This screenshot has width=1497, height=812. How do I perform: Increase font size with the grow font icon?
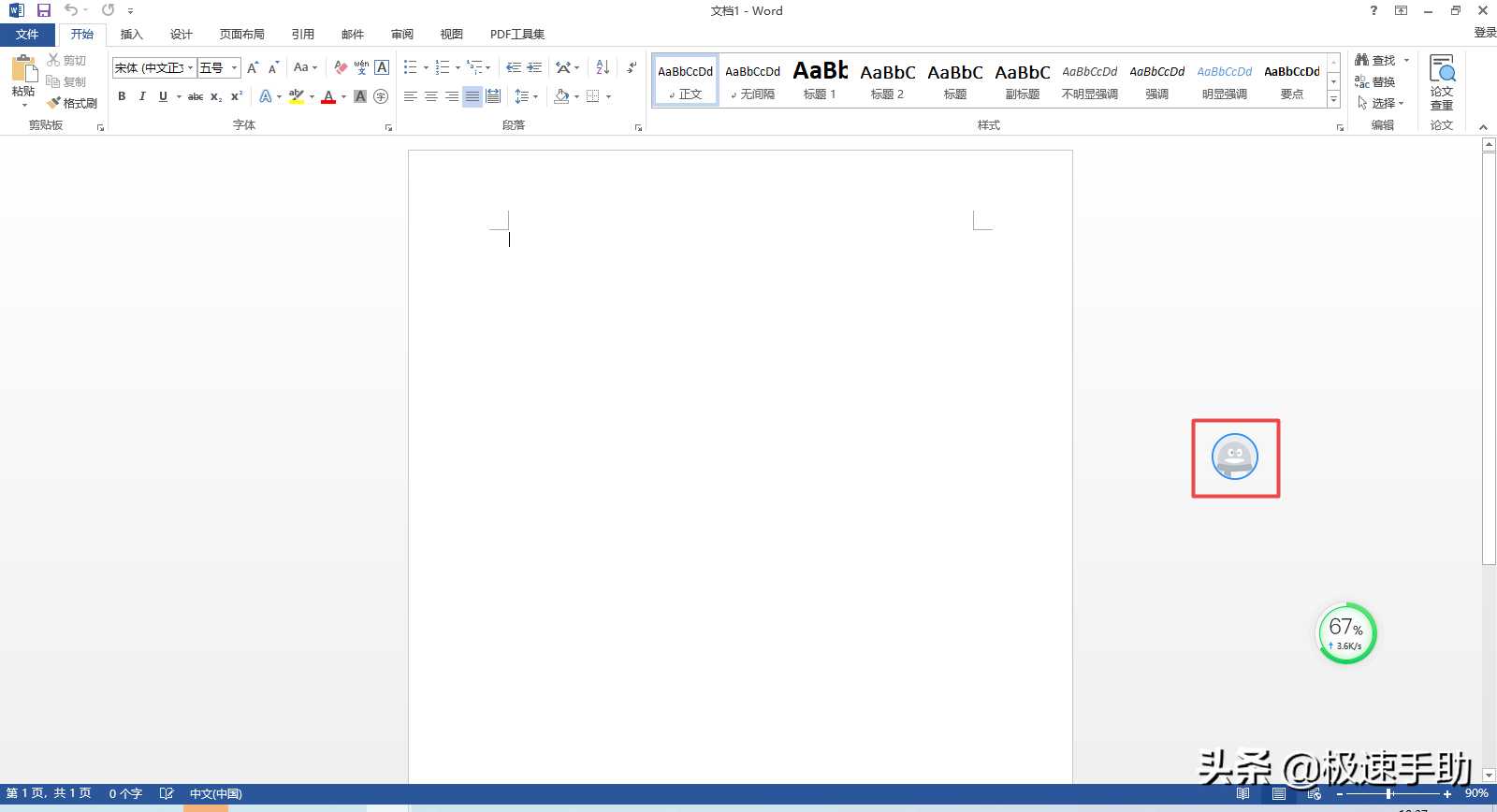(253, 67)
